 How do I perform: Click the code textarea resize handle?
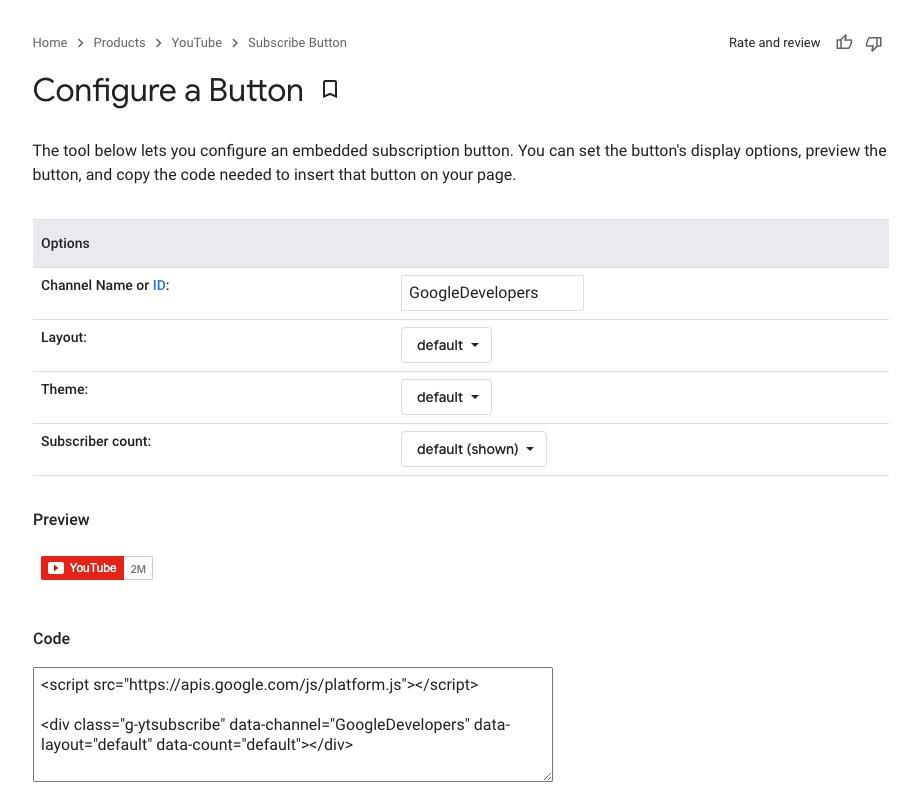click(x=547, y=776)
